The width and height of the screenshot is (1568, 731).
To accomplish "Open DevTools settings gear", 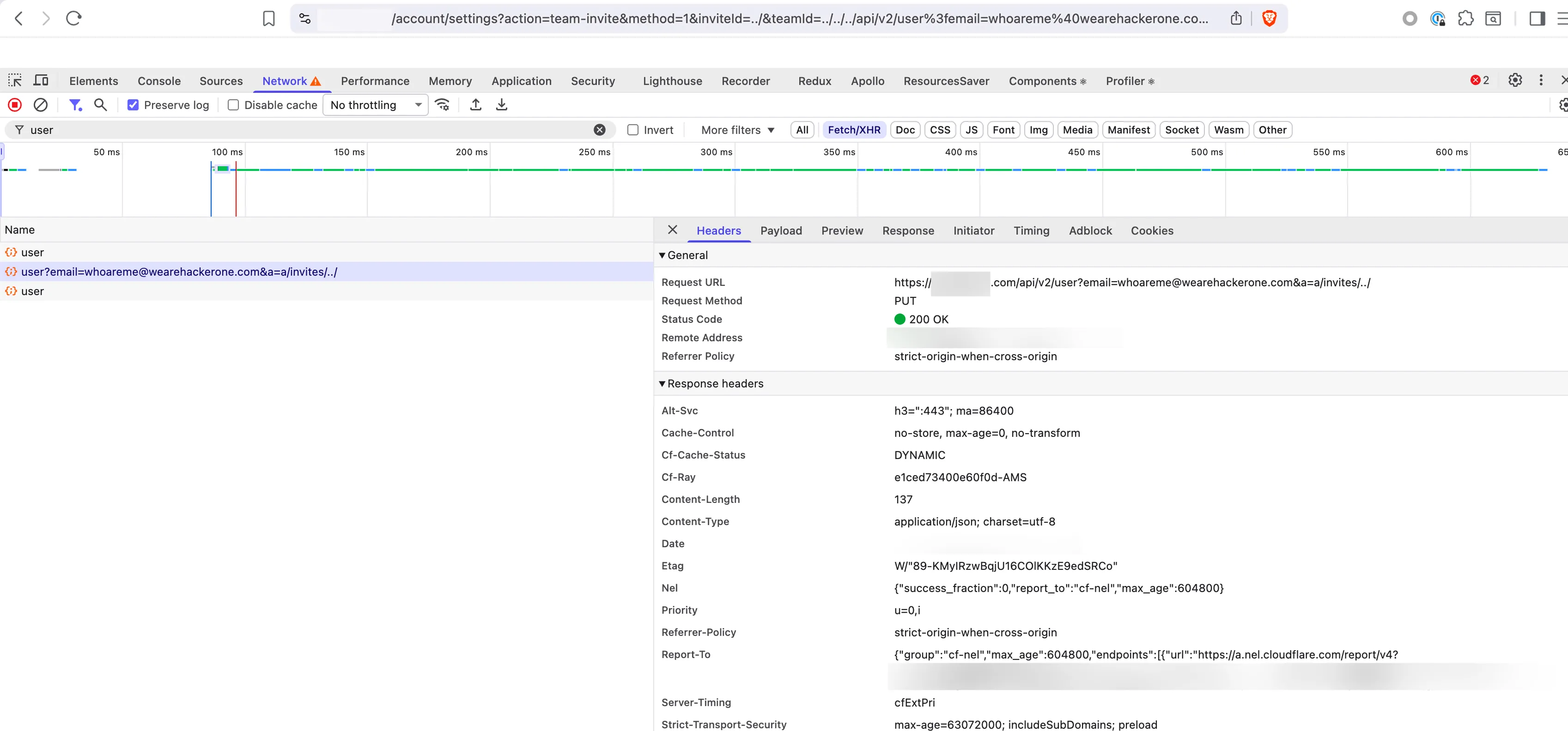I will (x=1515, y=80).
